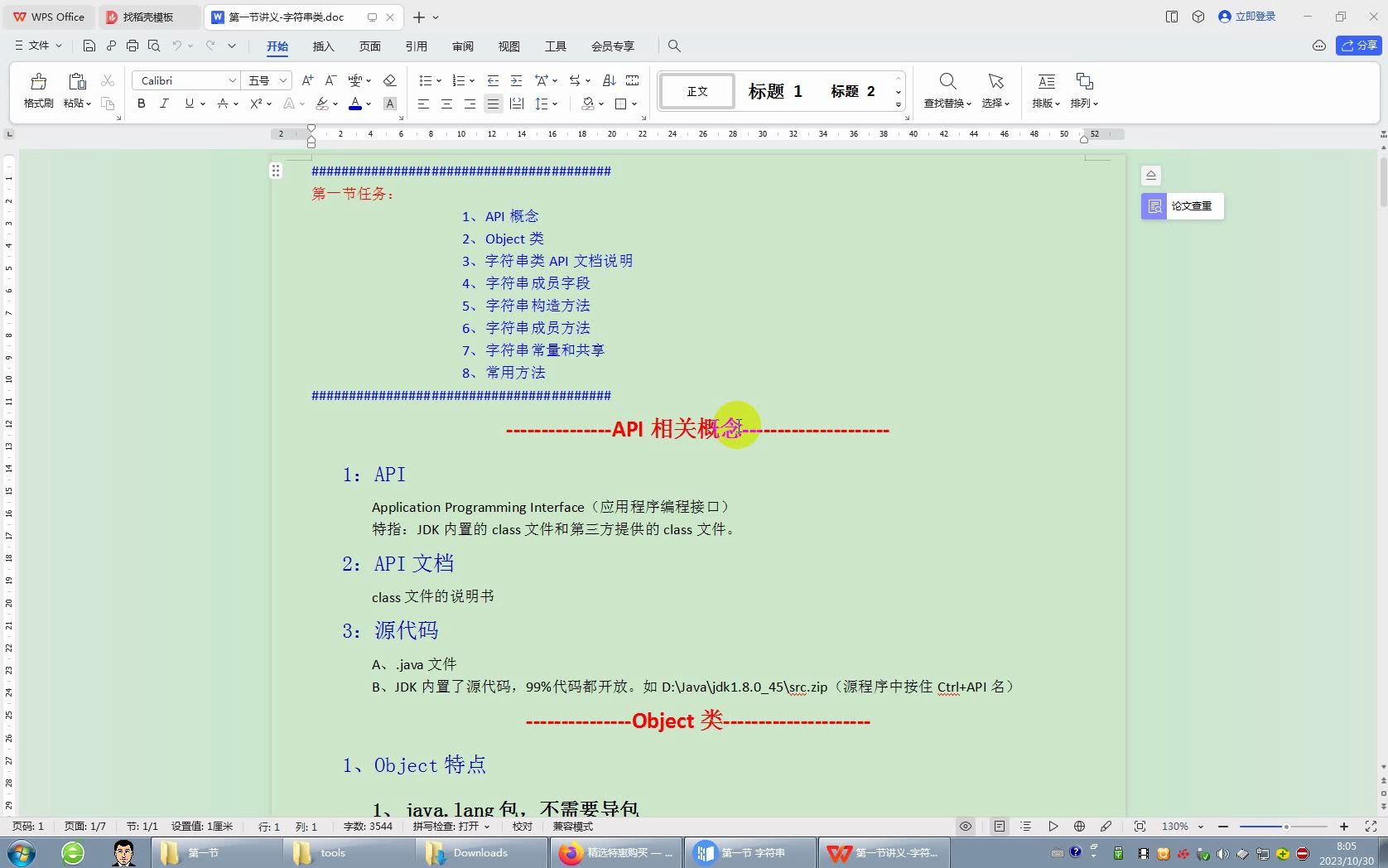This screenshot has width=1388, height=868.
Task: Toggle italic formatting
Action: [164, 104]
